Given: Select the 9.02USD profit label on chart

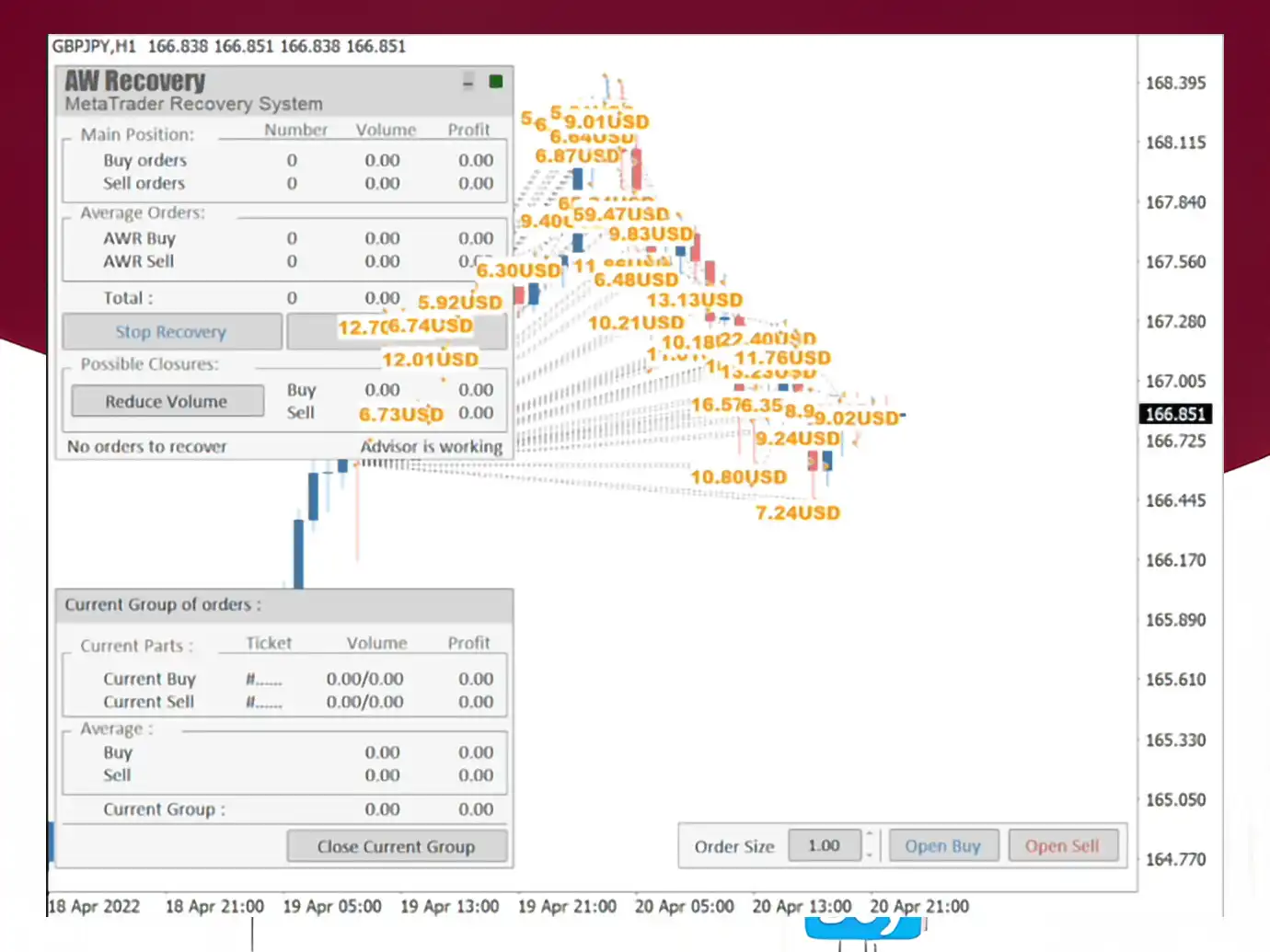Looking at the screenshot, I should coord(858,418).
